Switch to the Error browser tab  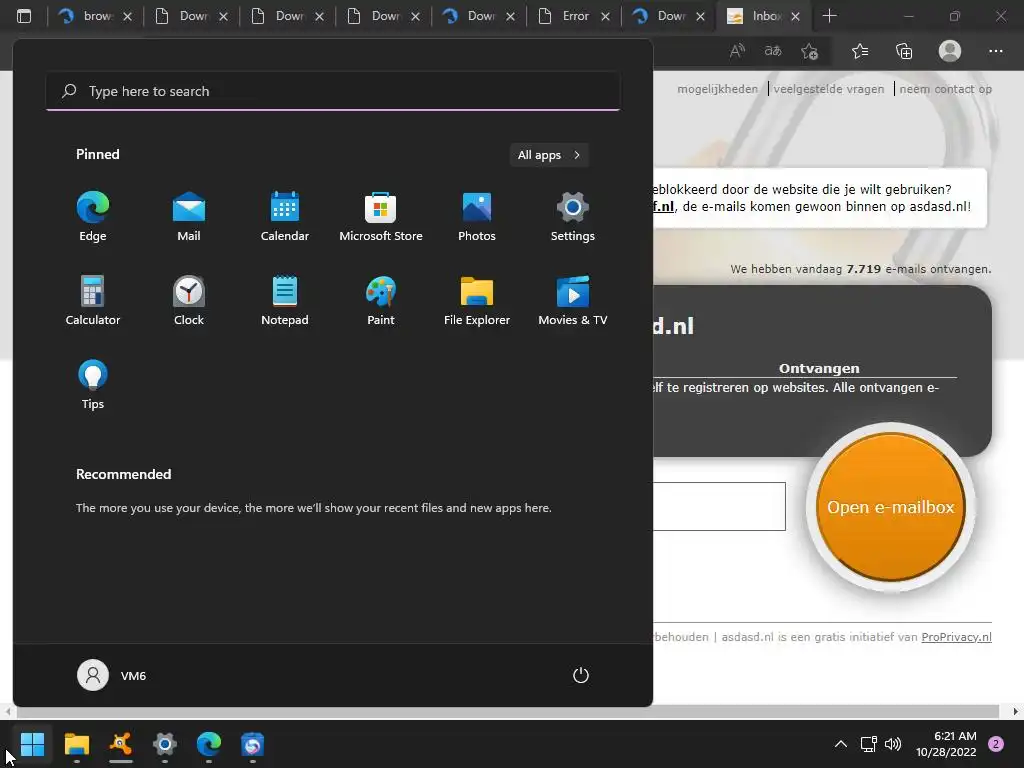[575, 16]
